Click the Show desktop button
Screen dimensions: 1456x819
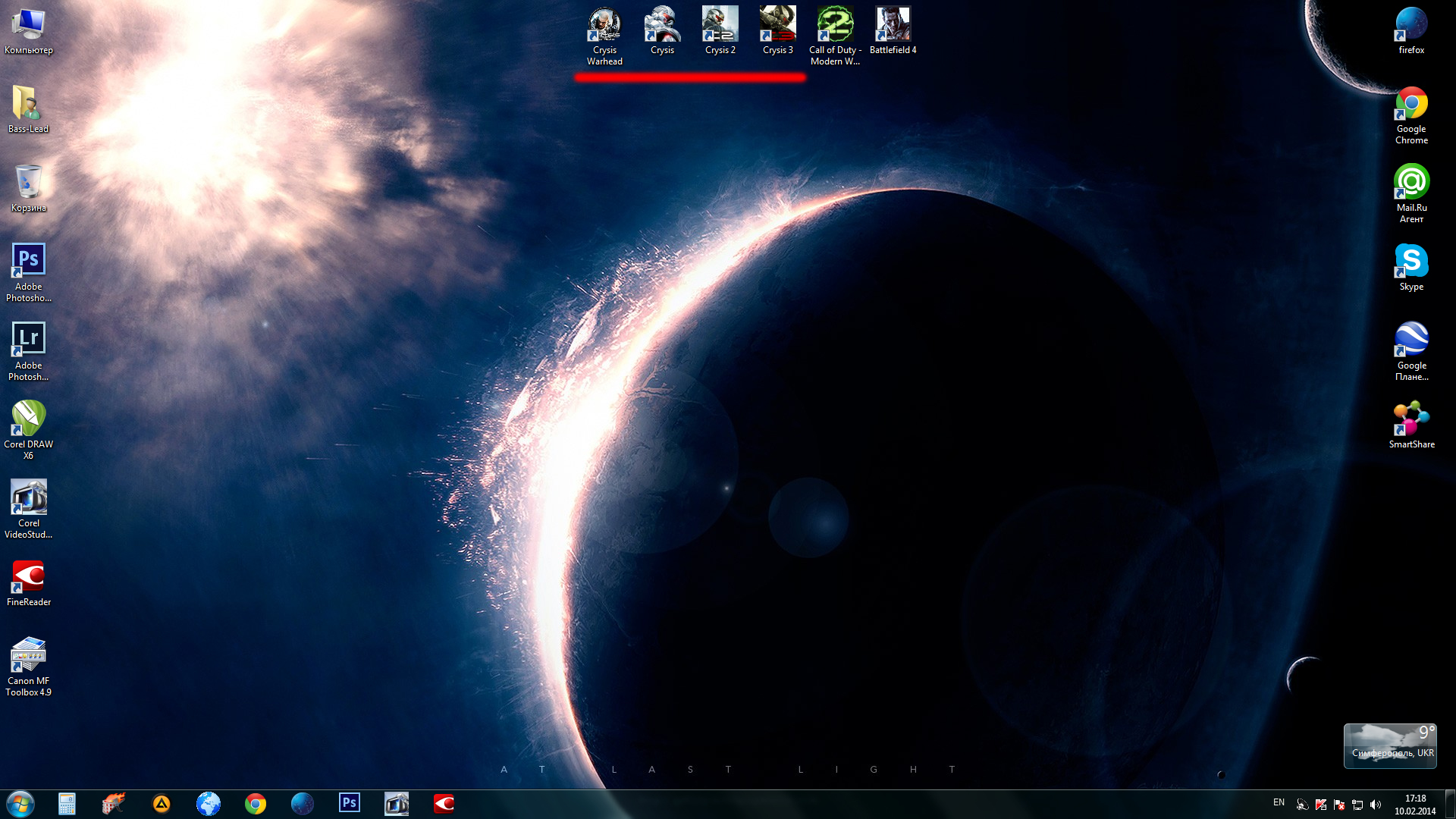[1450, 804]
